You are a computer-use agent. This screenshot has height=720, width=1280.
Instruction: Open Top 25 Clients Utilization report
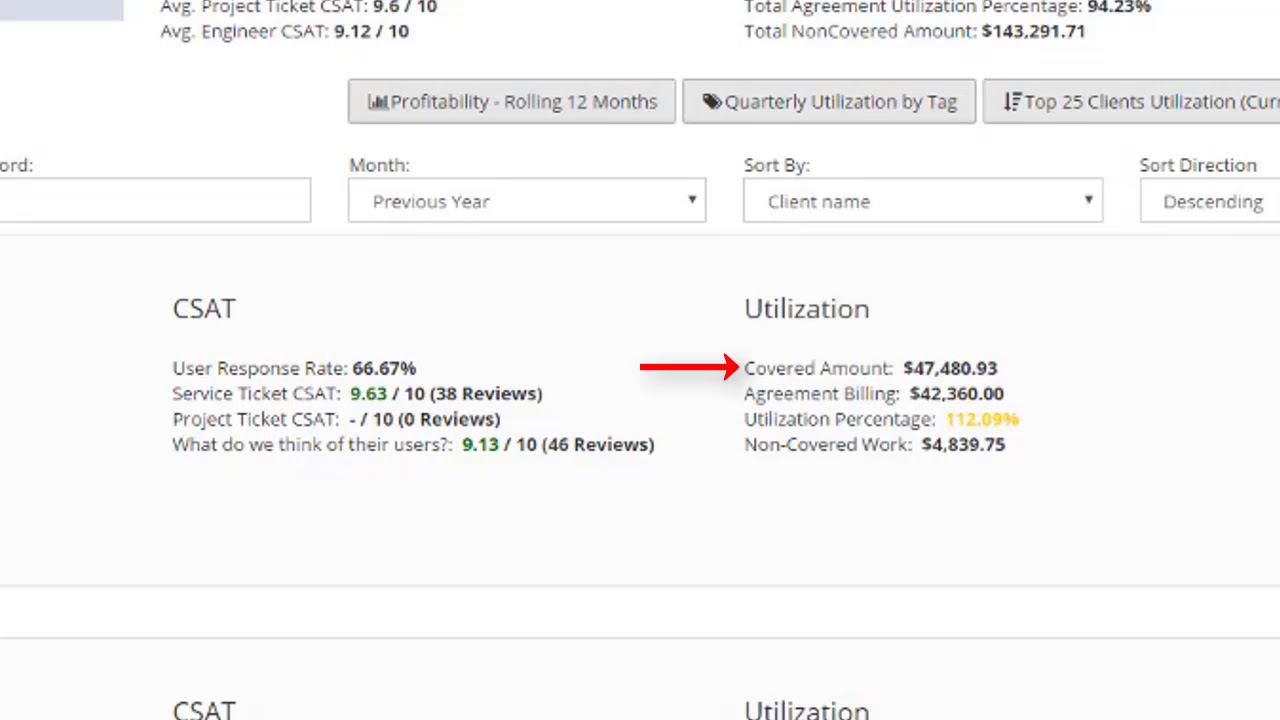[1131, 102]
